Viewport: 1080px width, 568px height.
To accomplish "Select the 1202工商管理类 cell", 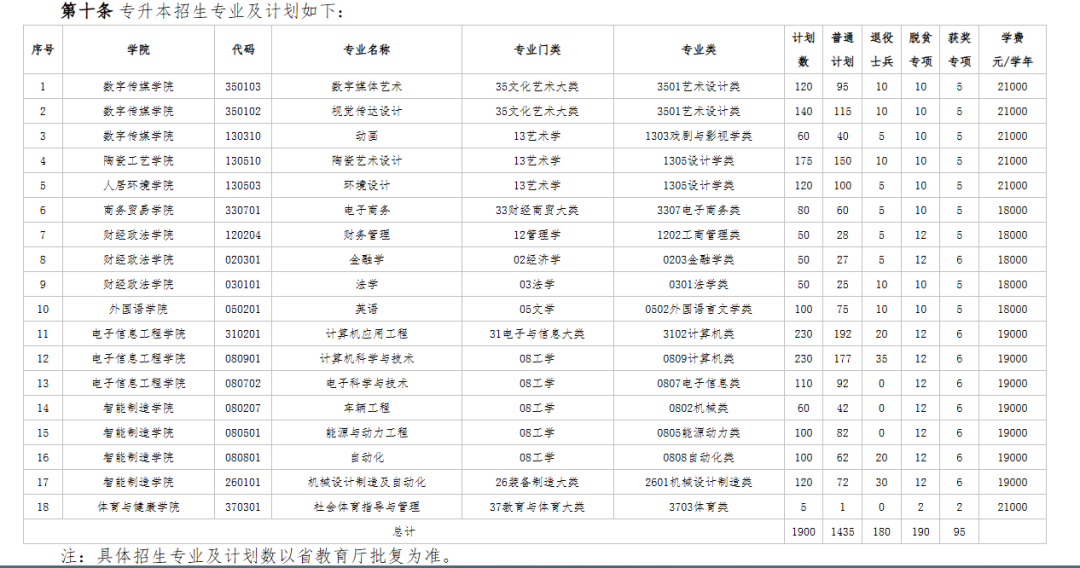I will 698,235.
